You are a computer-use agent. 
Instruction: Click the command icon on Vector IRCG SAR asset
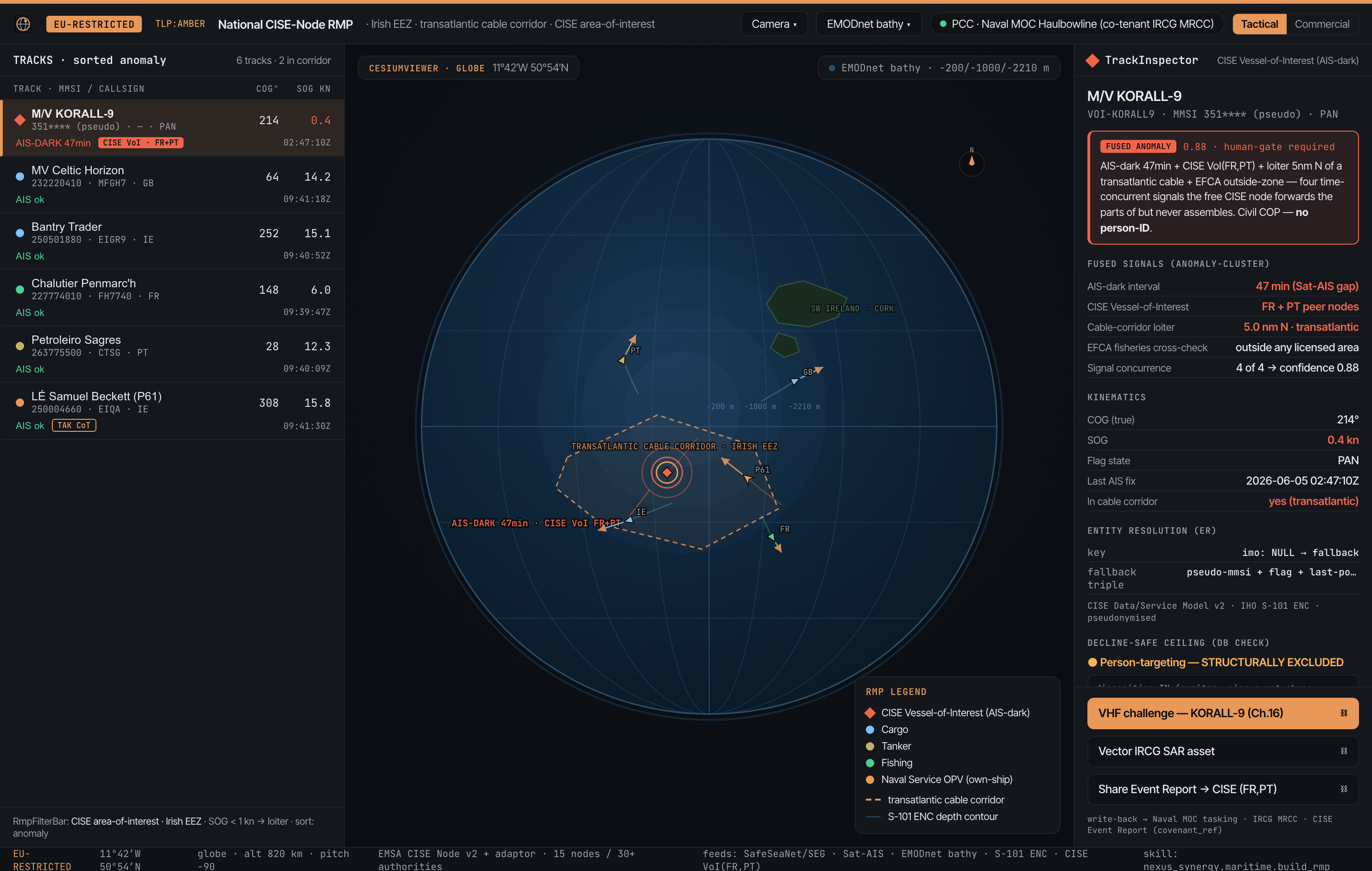click(1344, 751)
